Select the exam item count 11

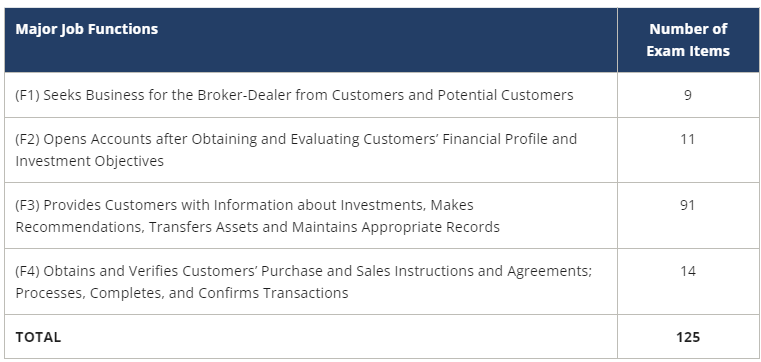tap(688, 139)
